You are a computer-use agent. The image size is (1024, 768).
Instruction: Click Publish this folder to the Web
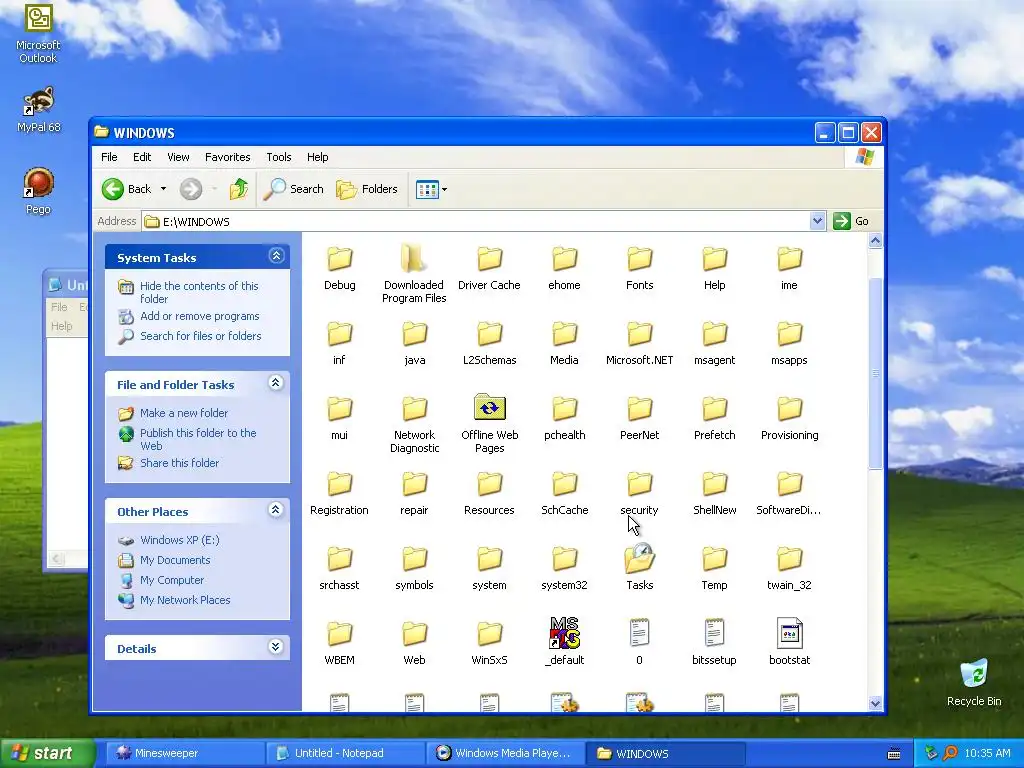198,440
